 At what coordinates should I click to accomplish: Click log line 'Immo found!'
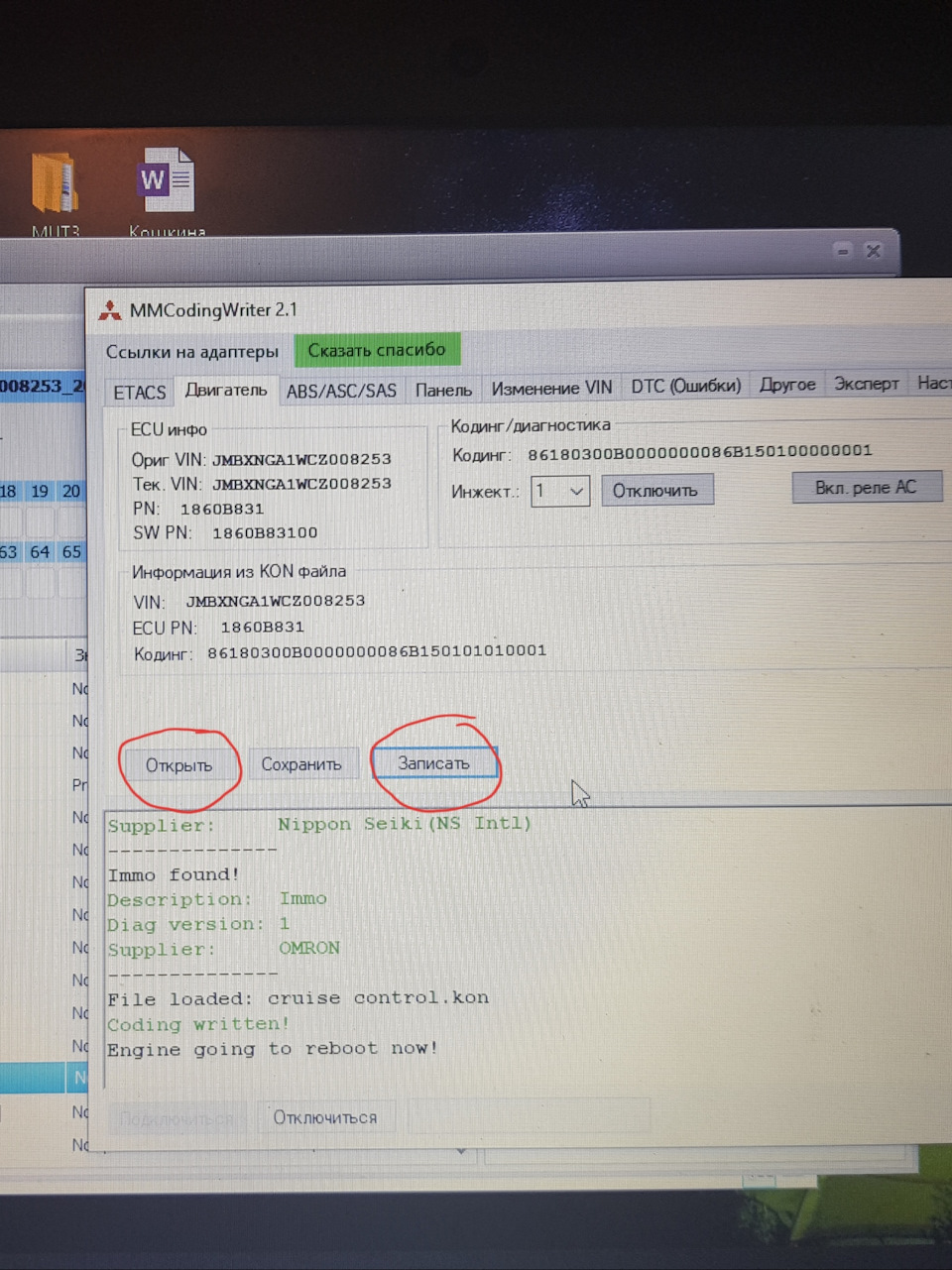pos(174,874)
